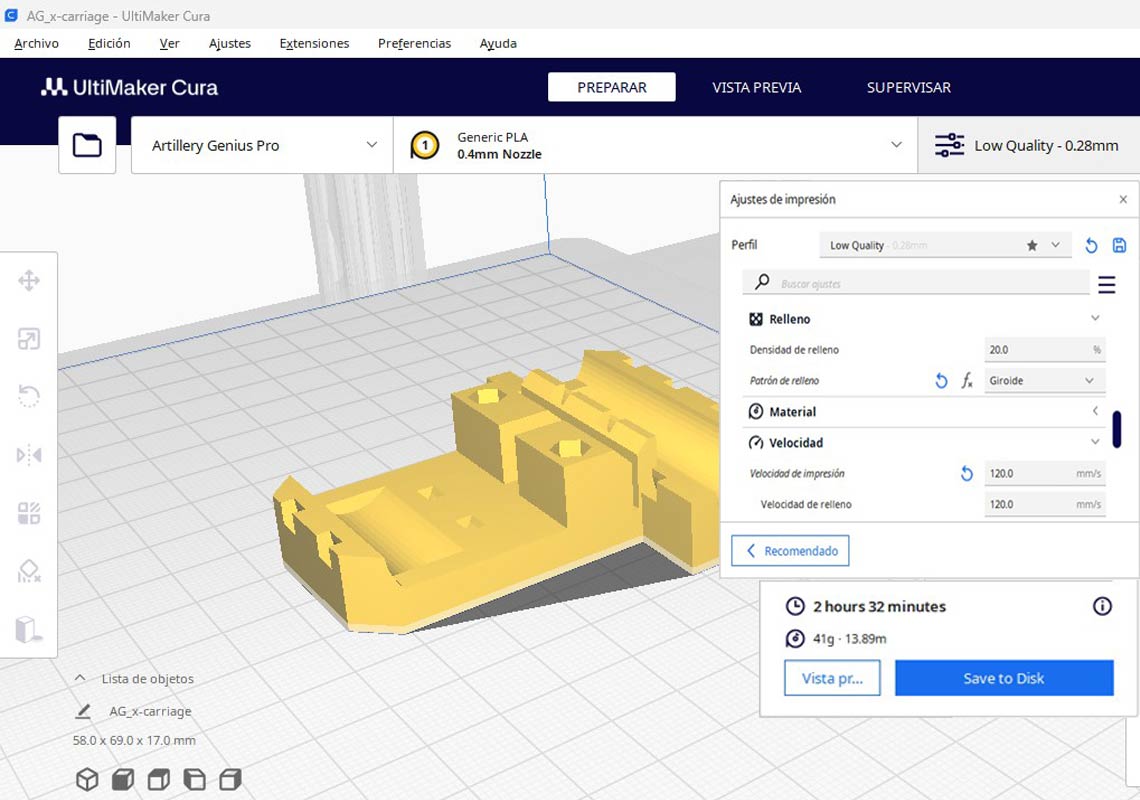Switch to the 3D perspective view cube
Screen dimensions: 1140x800
pyautogui.click(x=87, y=780)
